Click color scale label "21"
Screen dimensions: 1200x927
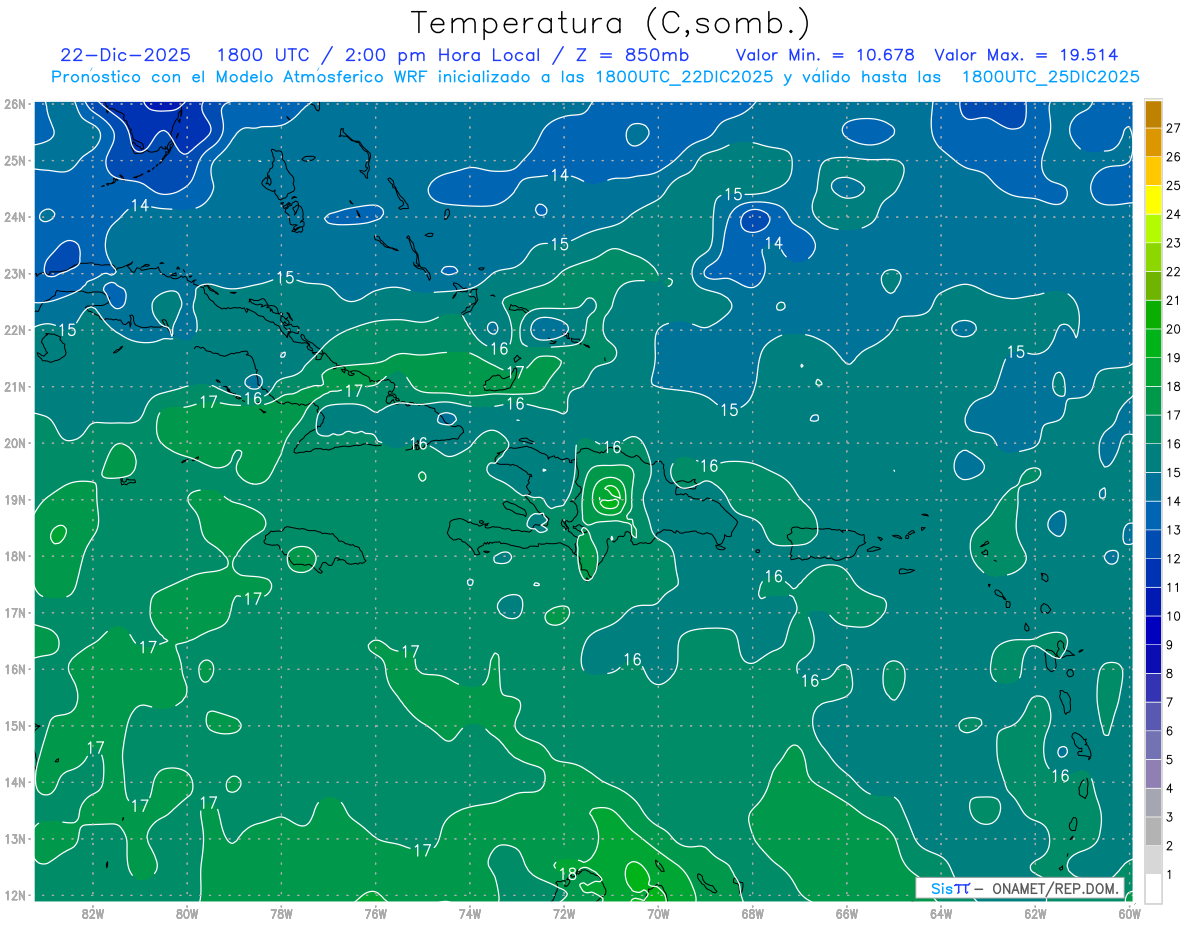click(x=1174, y=300)
